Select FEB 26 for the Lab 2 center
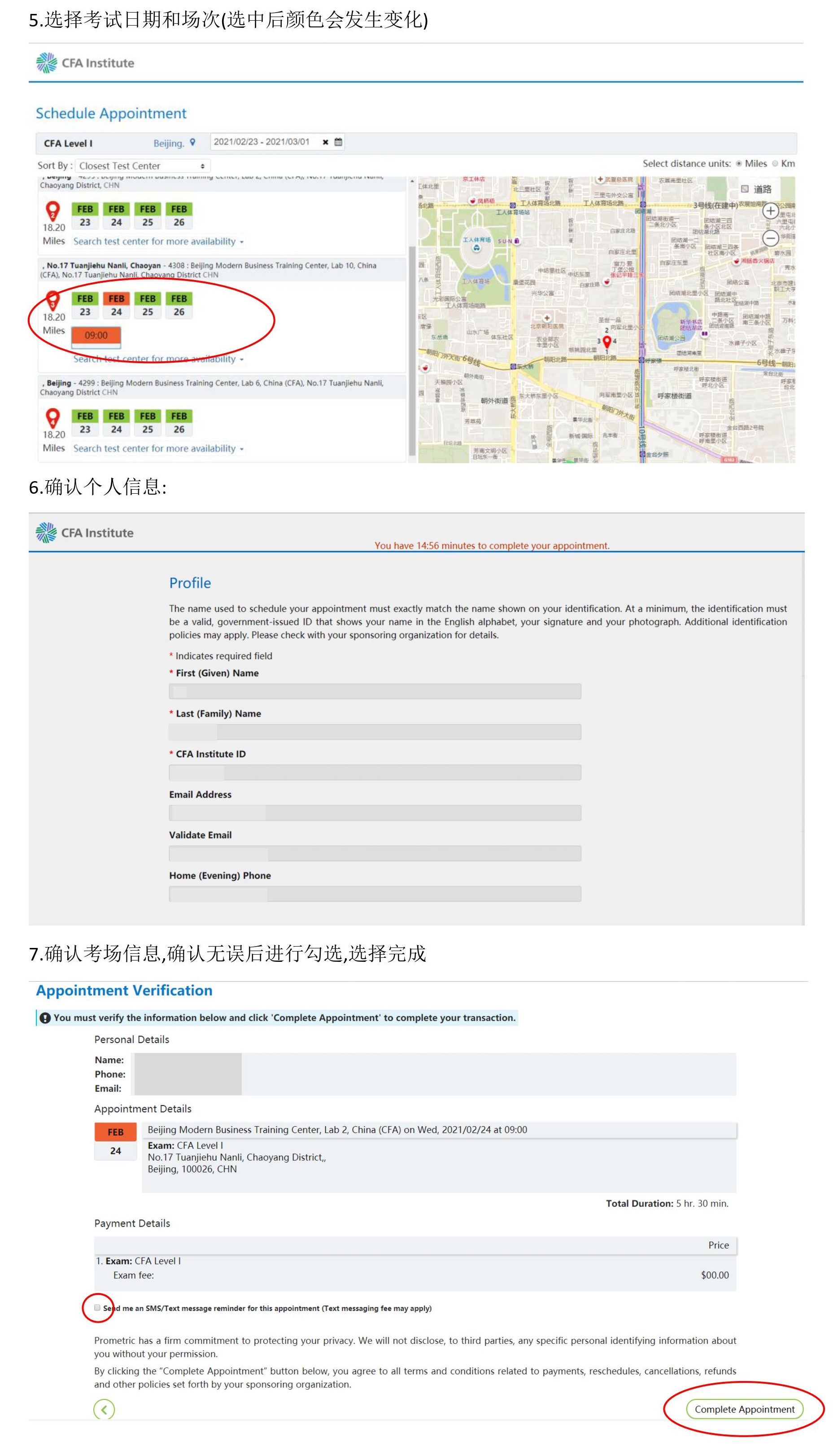 coord(179,215)
